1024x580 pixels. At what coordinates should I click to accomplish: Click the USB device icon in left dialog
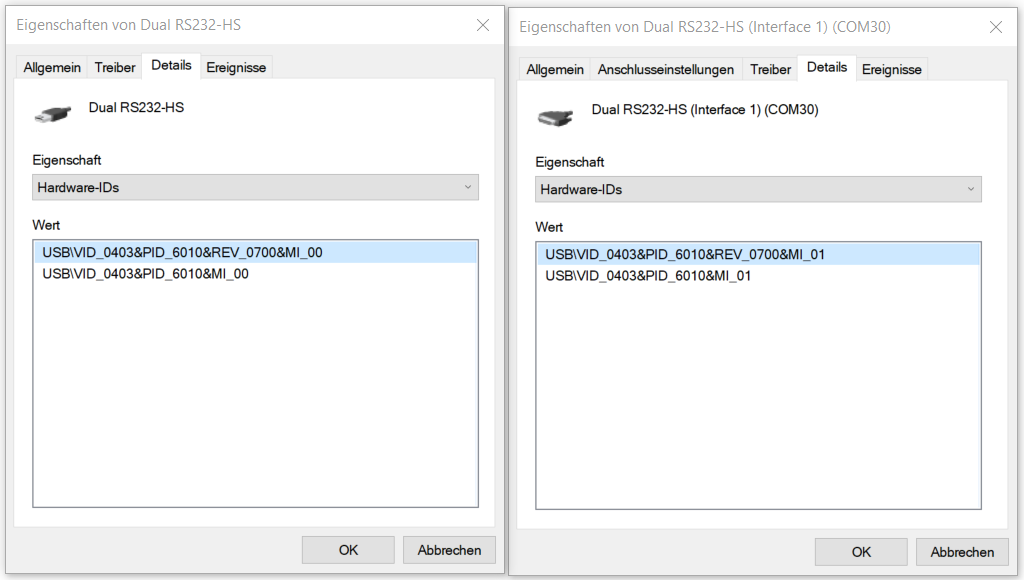(51, 112)
